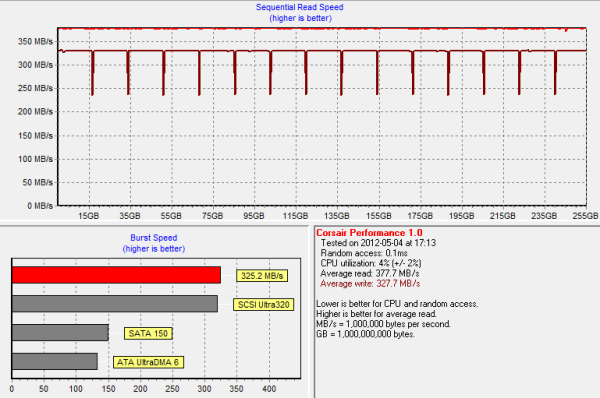Select the red 325.2 MB/s burst bar
This screenshot has width=600, height=398.
click(116, 275)
